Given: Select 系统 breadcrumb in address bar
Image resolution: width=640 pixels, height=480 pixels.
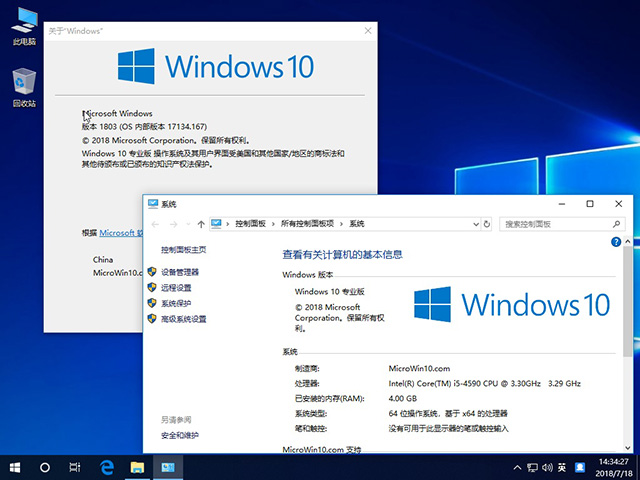Looking at the screenshot, I should coord(357,224).
